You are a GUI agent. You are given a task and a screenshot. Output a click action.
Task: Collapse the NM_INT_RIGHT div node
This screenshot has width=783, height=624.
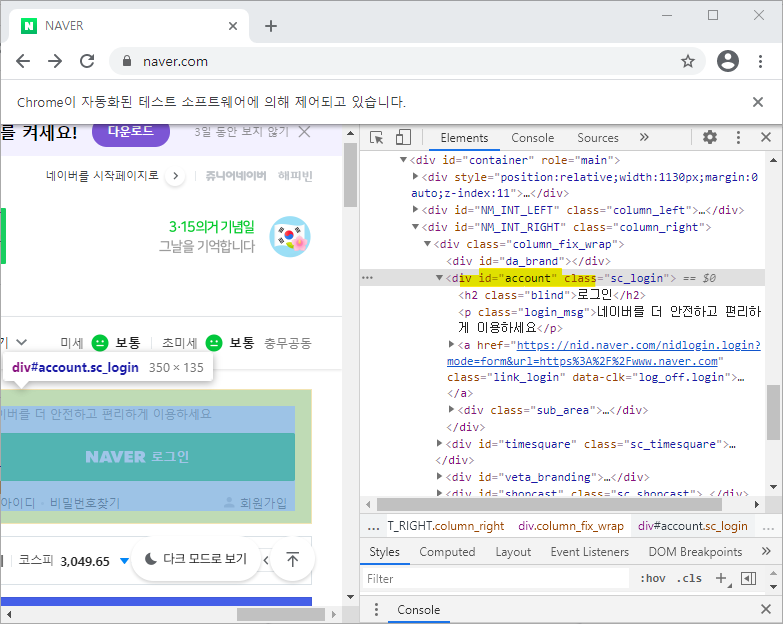(415, 227)
